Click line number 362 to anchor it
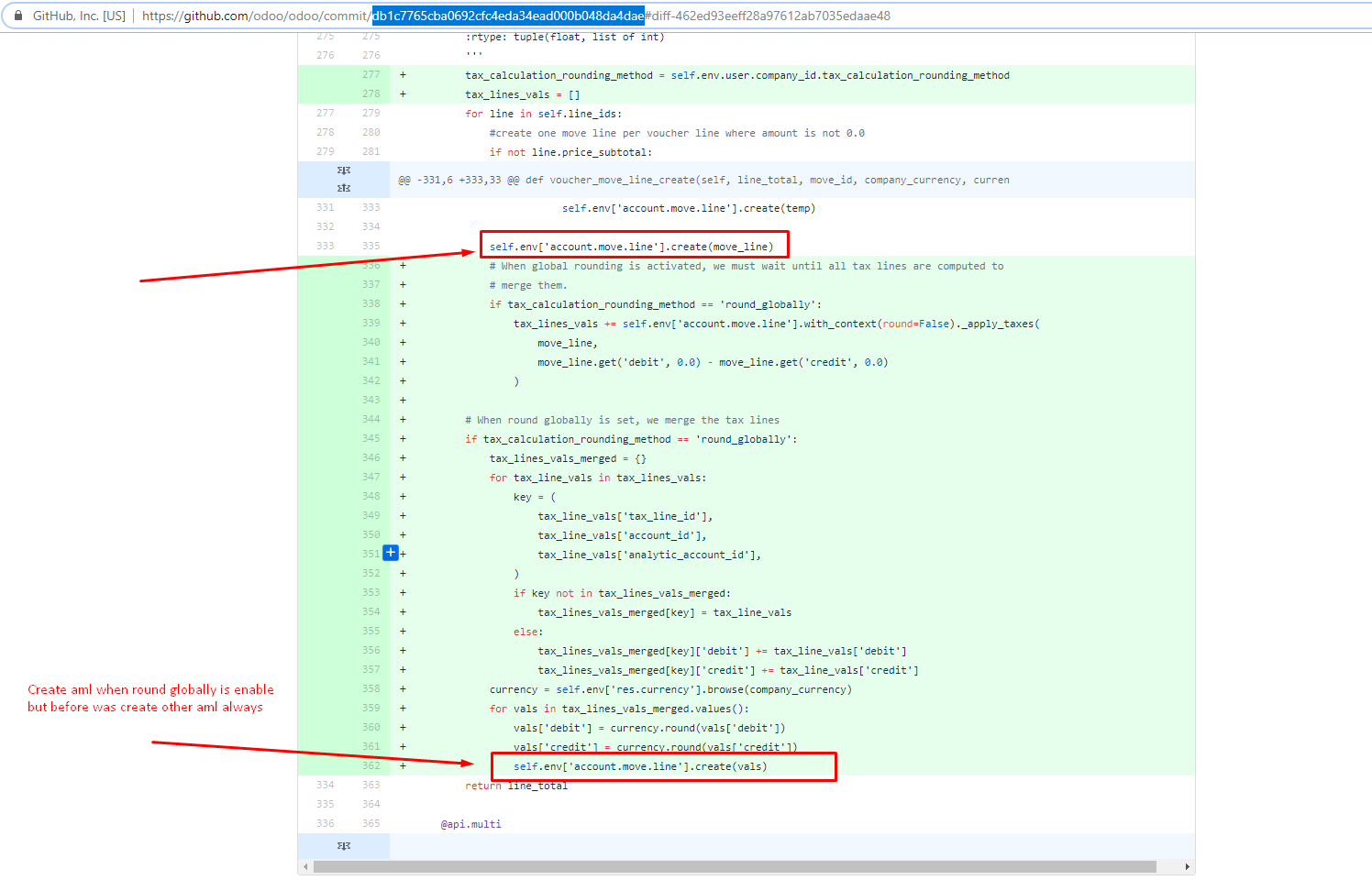 pyautogui.click(x=371, y=765)
